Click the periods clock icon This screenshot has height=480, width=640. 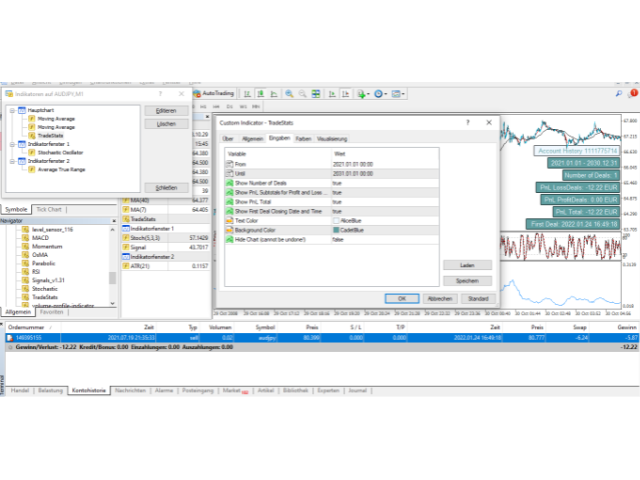pos(378,94)
